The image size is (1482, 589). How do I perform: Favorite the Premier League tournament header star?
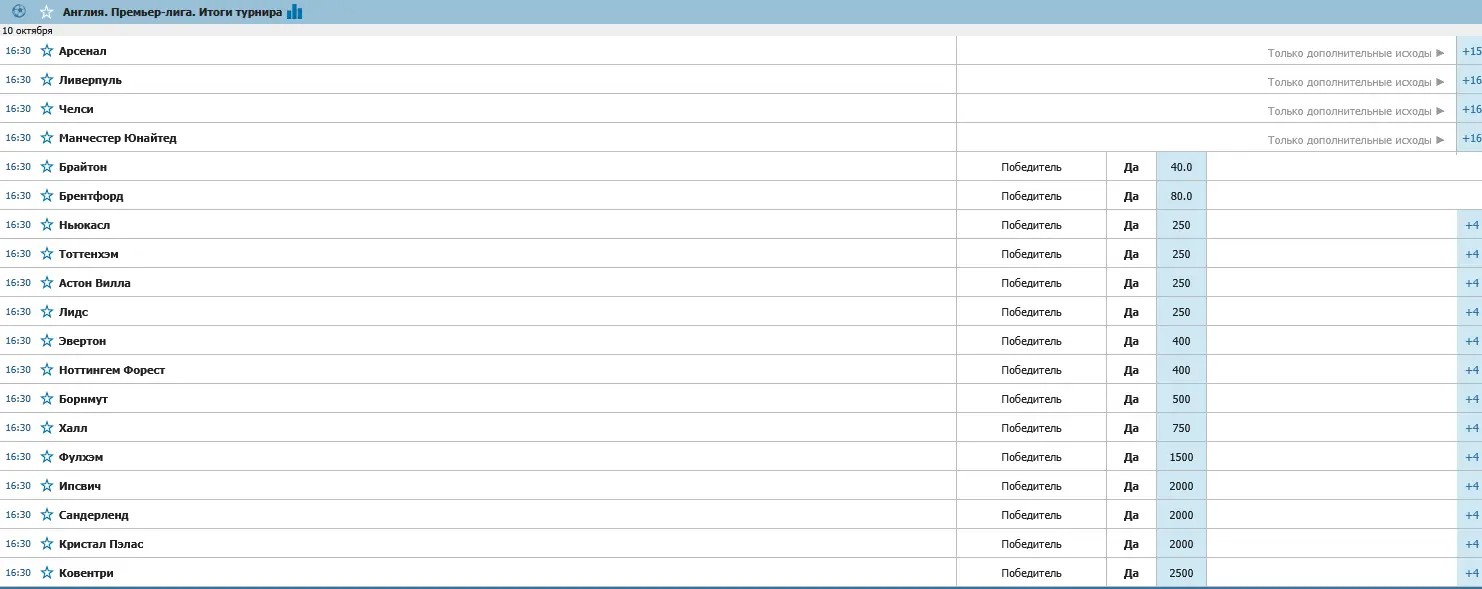pyautogui.click(x=47, y=12)
